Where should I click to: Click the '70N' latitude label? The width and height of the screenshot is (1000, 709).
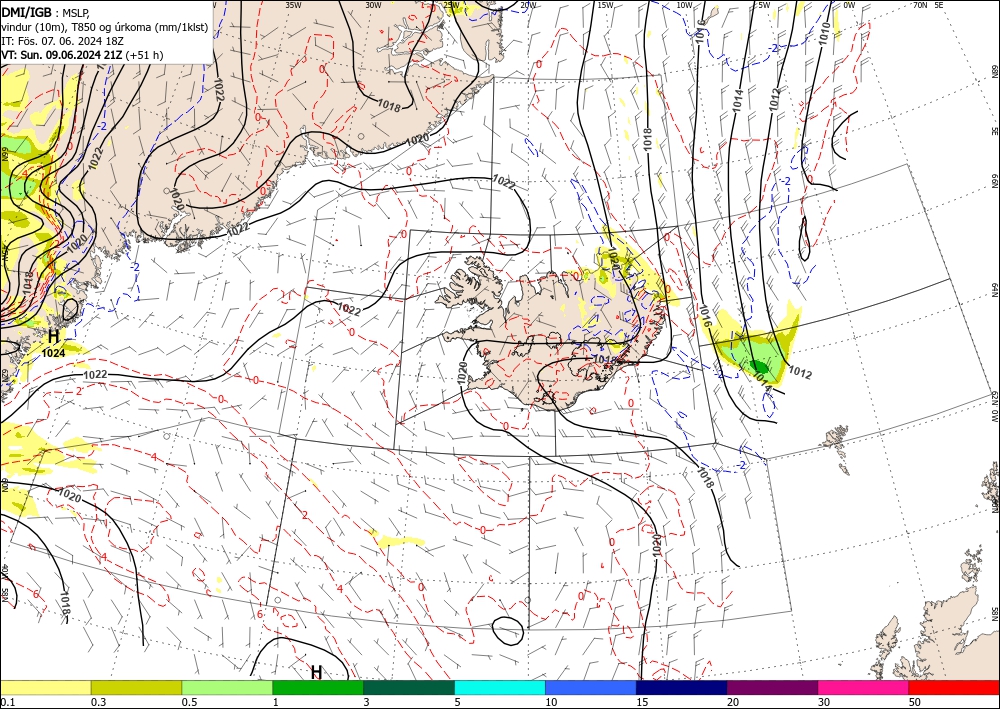click(920, 5)
